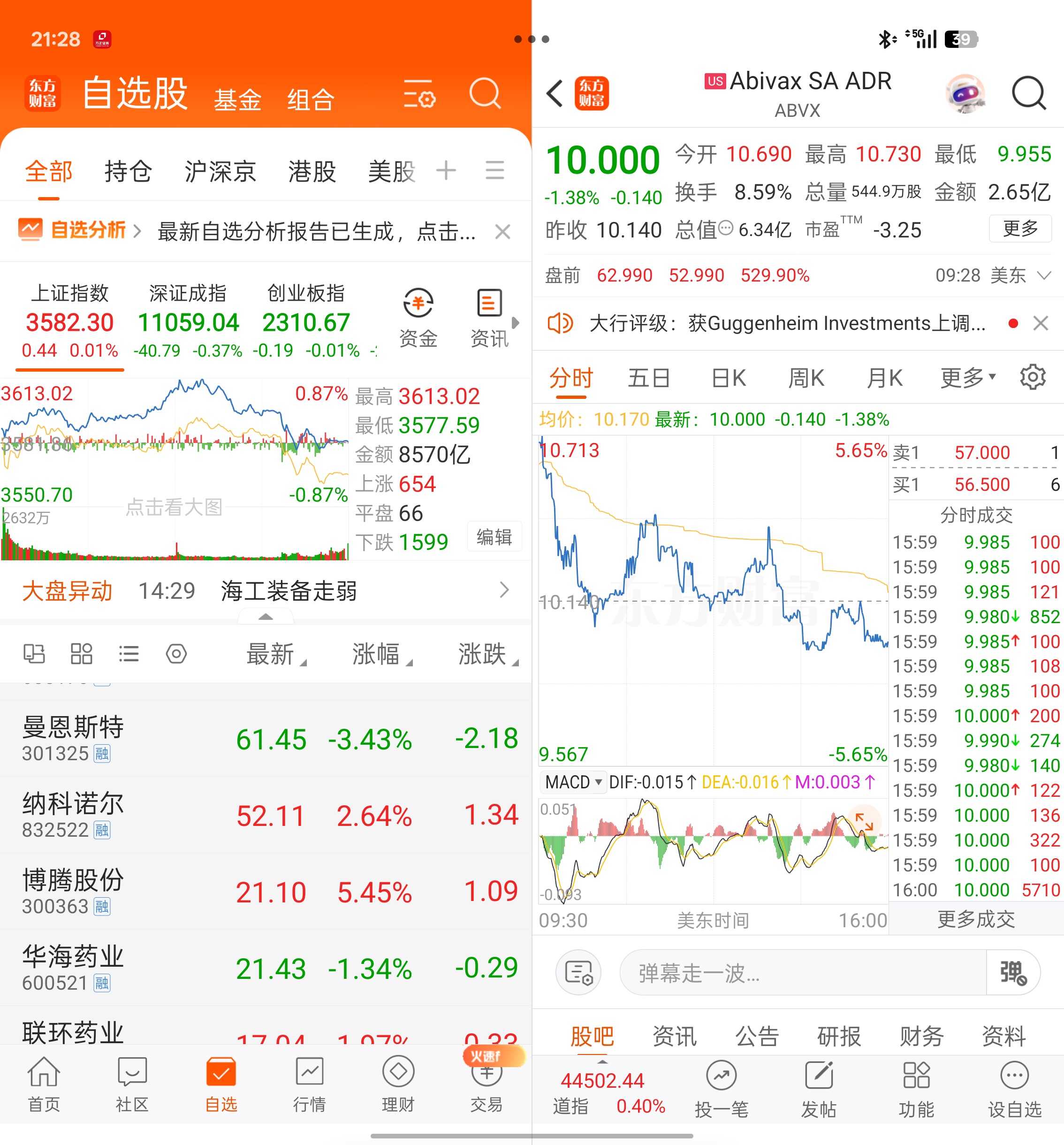Tap inside the 弹幕走一波 input field
1064x1145 pixels.
coord(803,972)
